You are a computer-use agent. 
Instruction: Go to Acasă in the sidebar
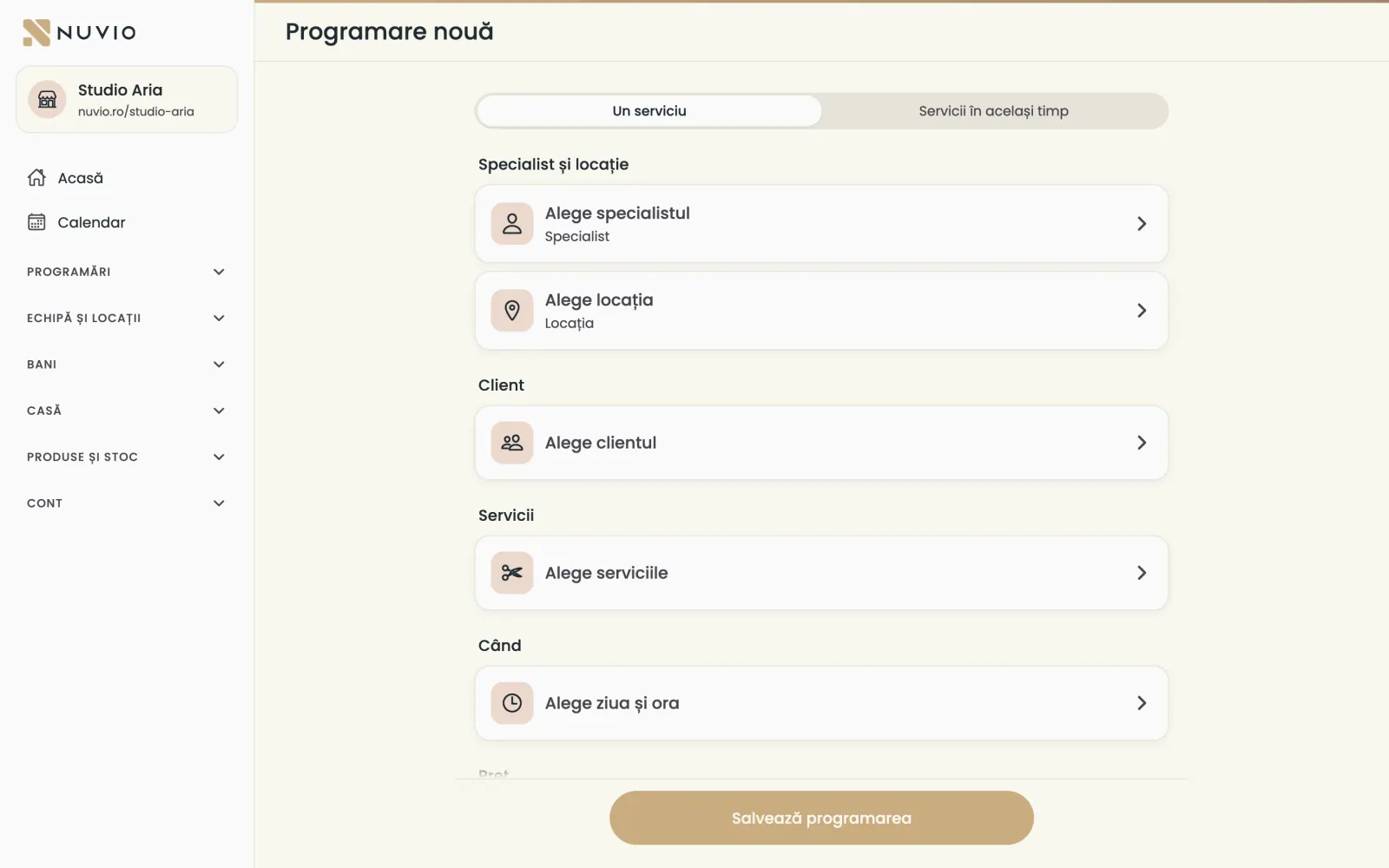pyautogui.click(x=126, y=178)
